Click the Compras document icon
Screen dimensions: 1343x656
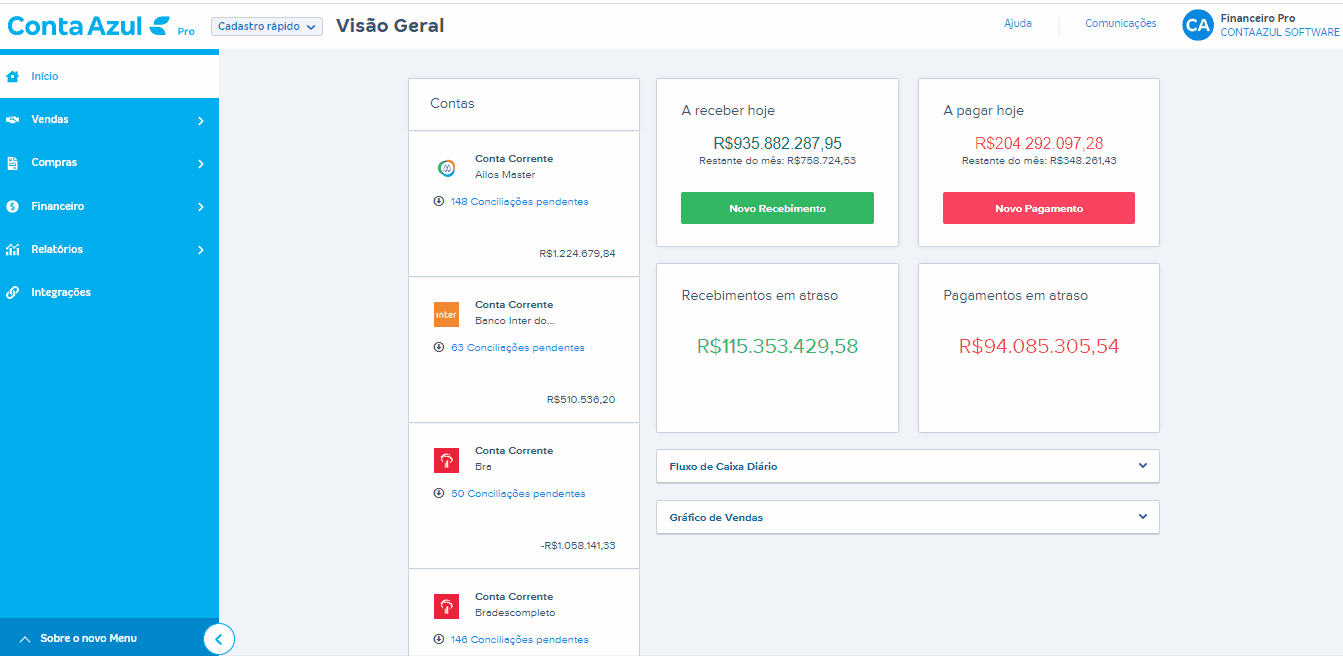click(x=13, y=163)
